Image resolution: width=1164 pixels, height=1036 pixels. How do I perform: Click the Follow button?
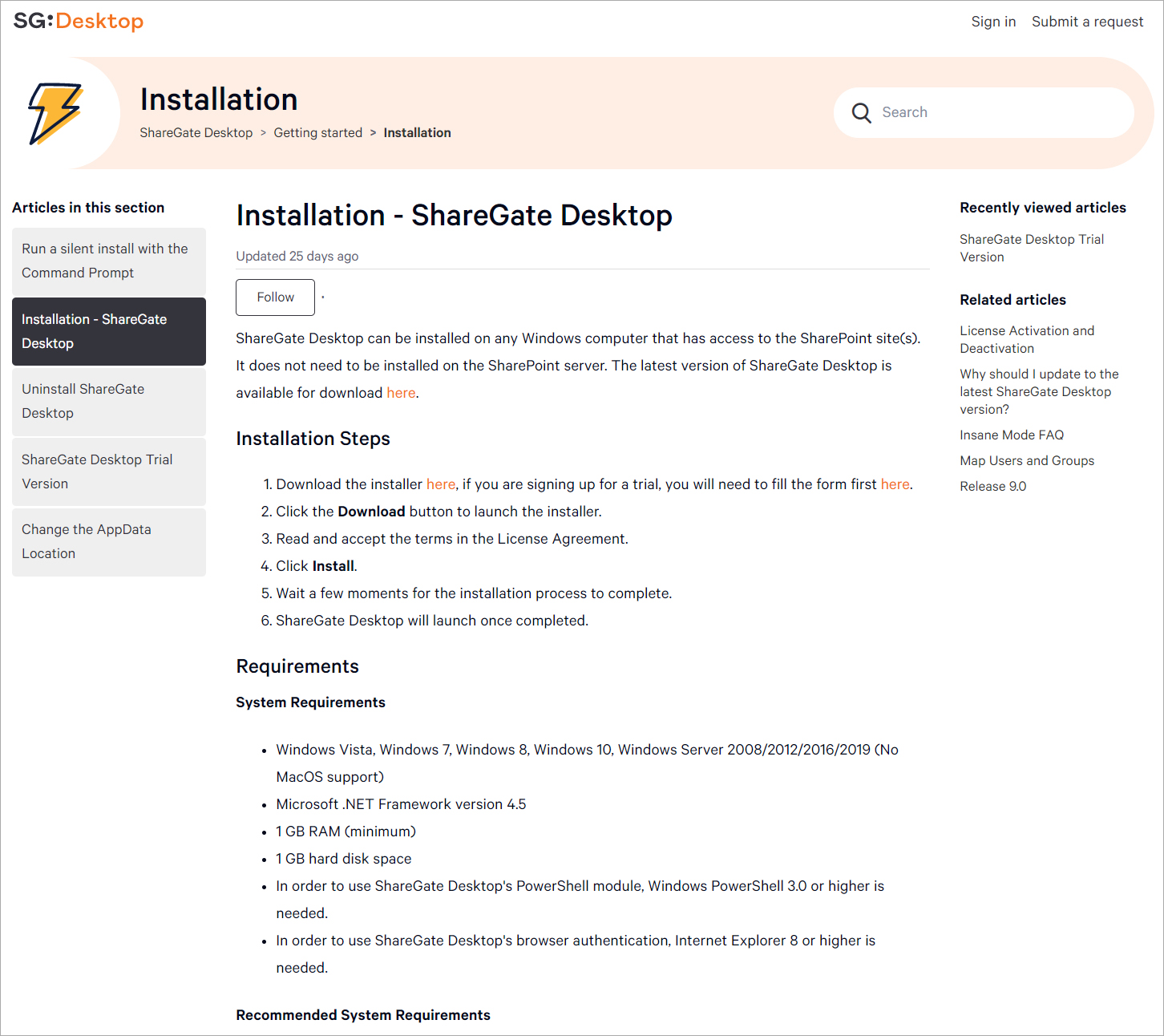tap(275, 297)
